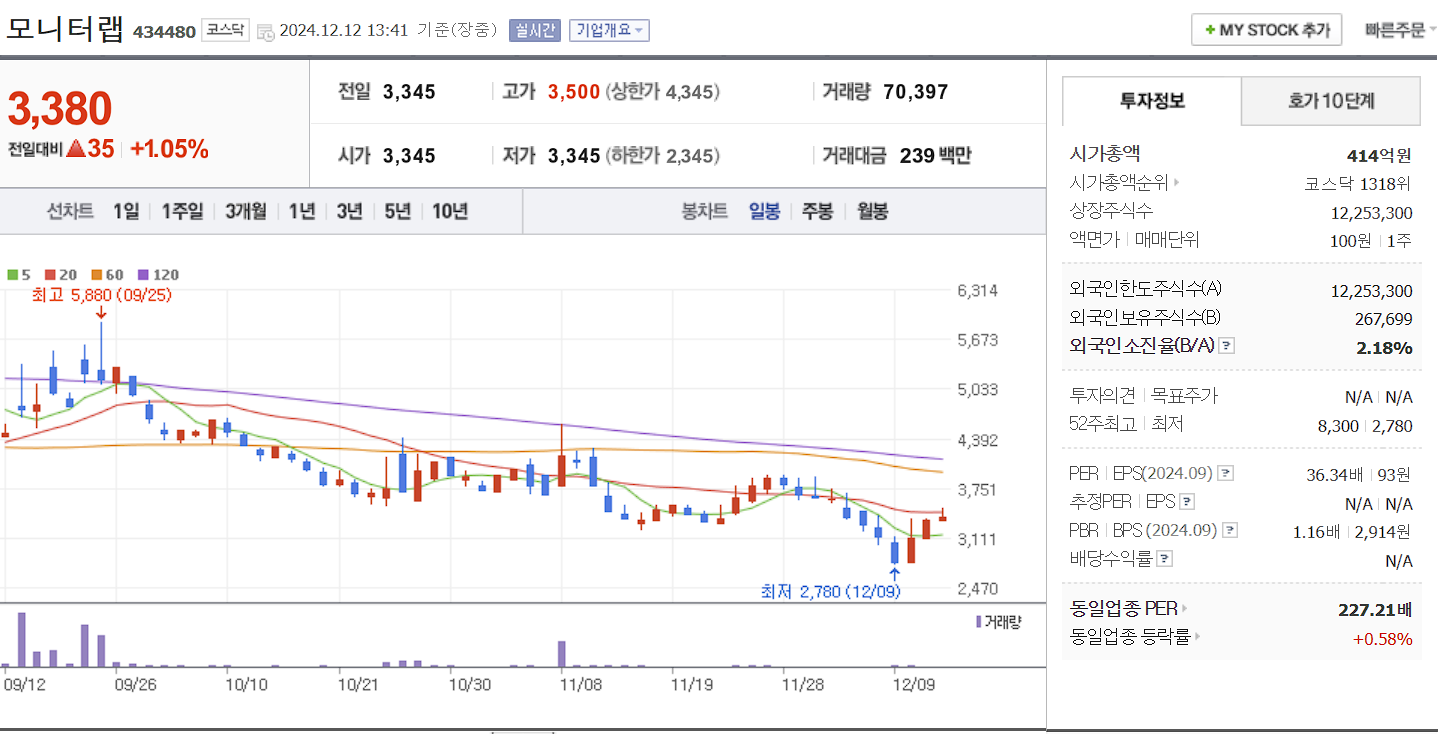This screenshot has height=734, width=1439.
Task: Click the 최저 2,780 (12/09) chart marker
Action: tap(830, 591)
